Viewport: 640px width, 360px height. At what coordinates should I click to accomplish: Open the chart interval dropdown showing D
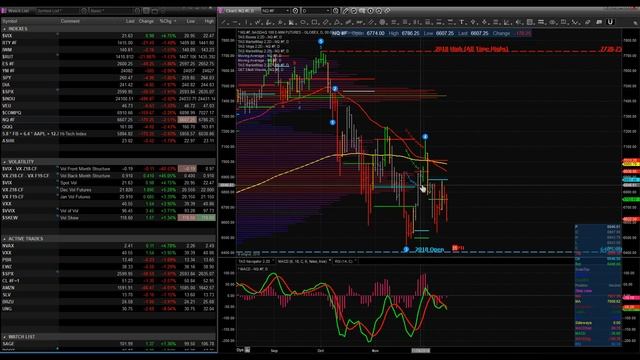pos(316,11)
